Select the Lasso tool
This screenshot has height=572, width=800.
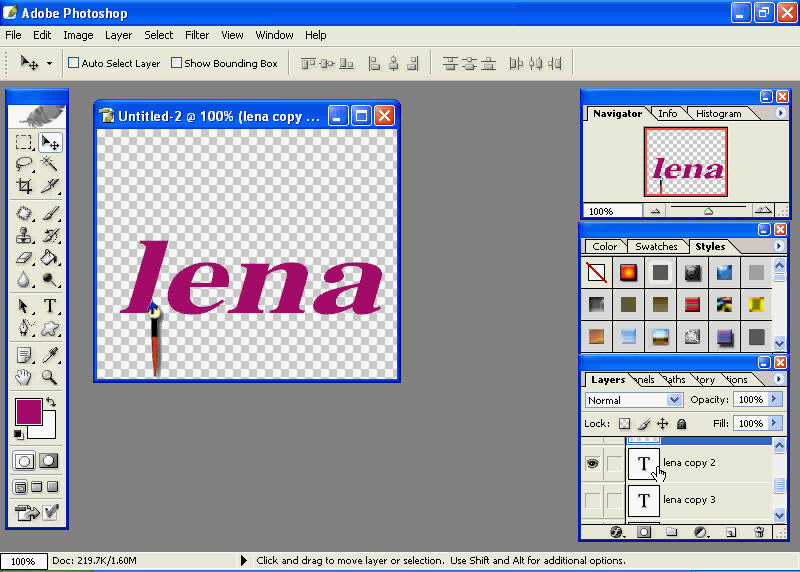(24, 164)
